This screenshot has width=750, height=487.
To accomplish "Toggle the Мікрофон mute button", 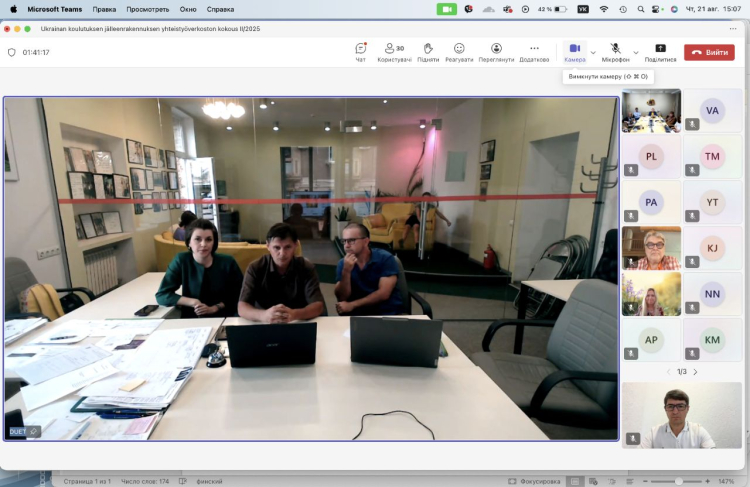I will click(615, 50).
